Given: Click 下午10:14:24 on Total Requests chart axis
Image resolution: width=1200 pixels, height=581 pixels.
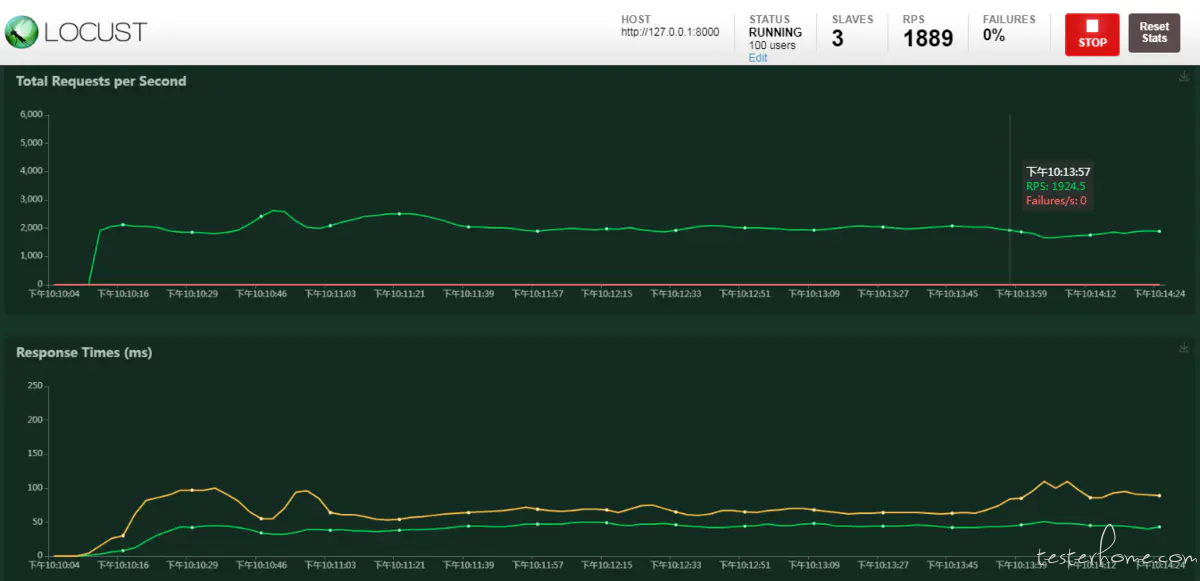Looking at the screenshot, I should coord(1159,294).
